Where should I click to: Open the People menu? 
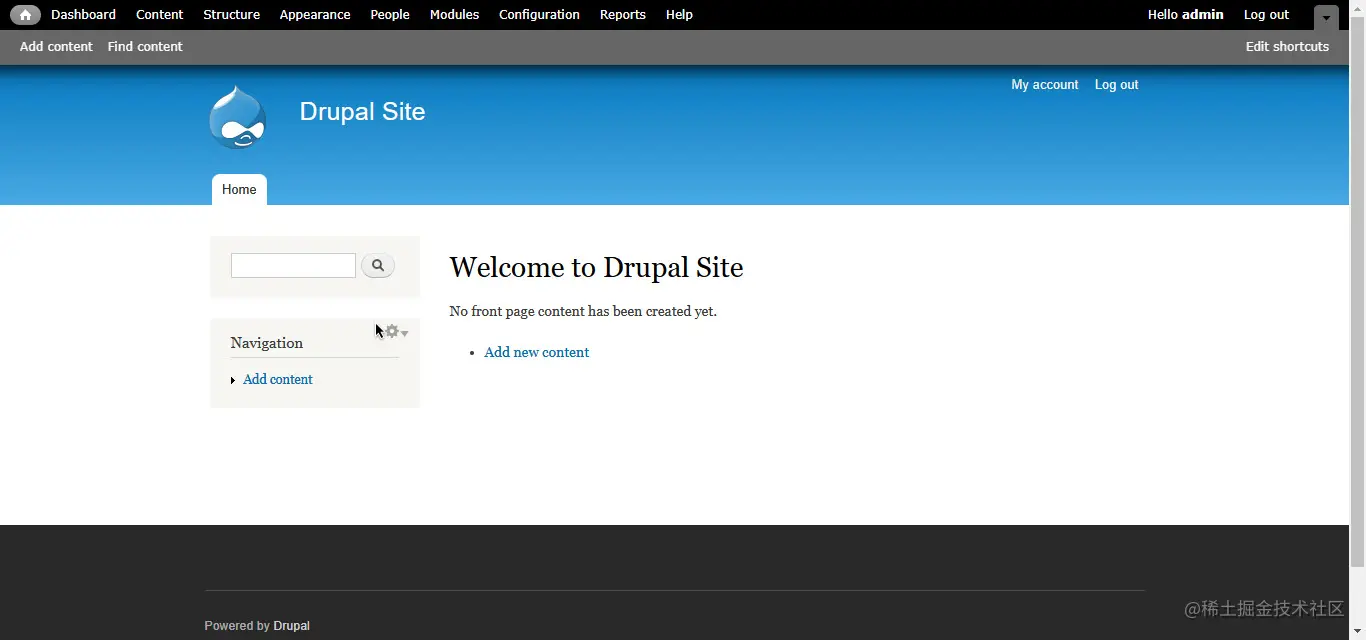click(x=390, y=15)
